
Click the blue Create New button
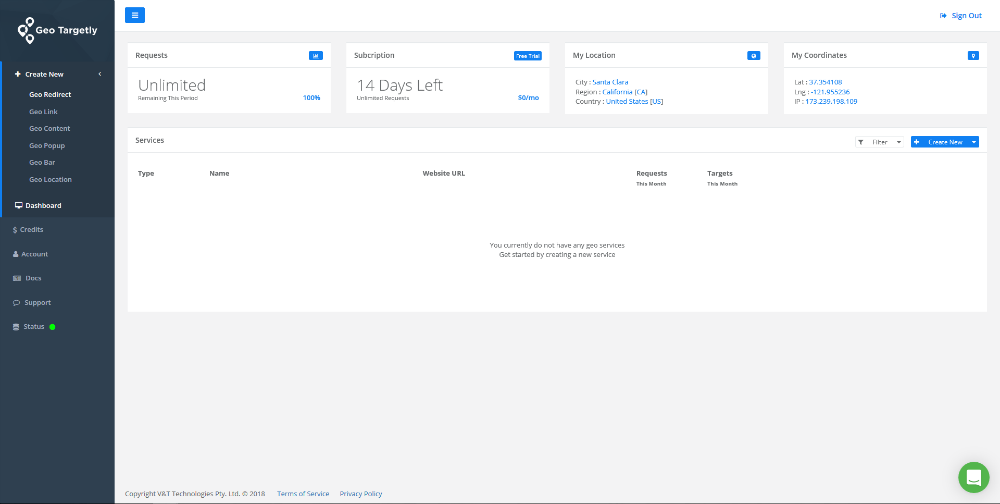[x=940, y=142]
